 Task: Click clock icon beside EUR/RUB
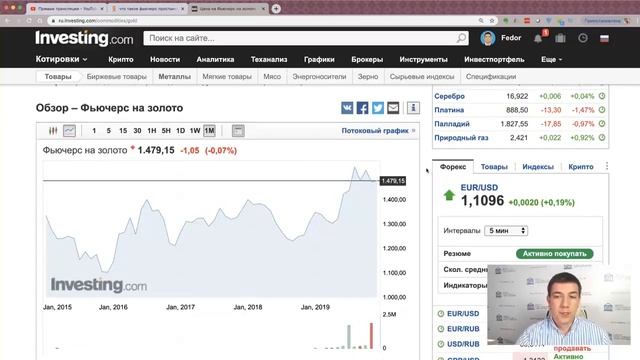(x=441, y=329)
